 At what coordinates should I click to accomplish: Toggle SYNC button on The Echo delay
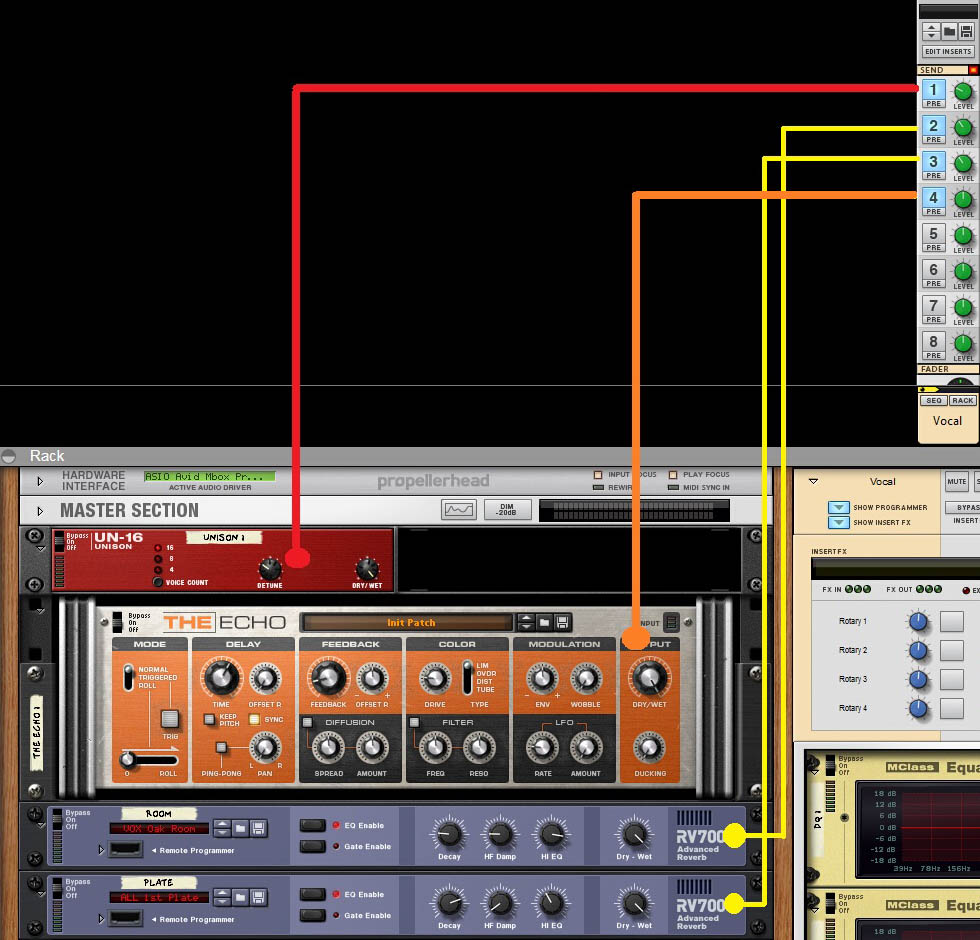[254, 719]
